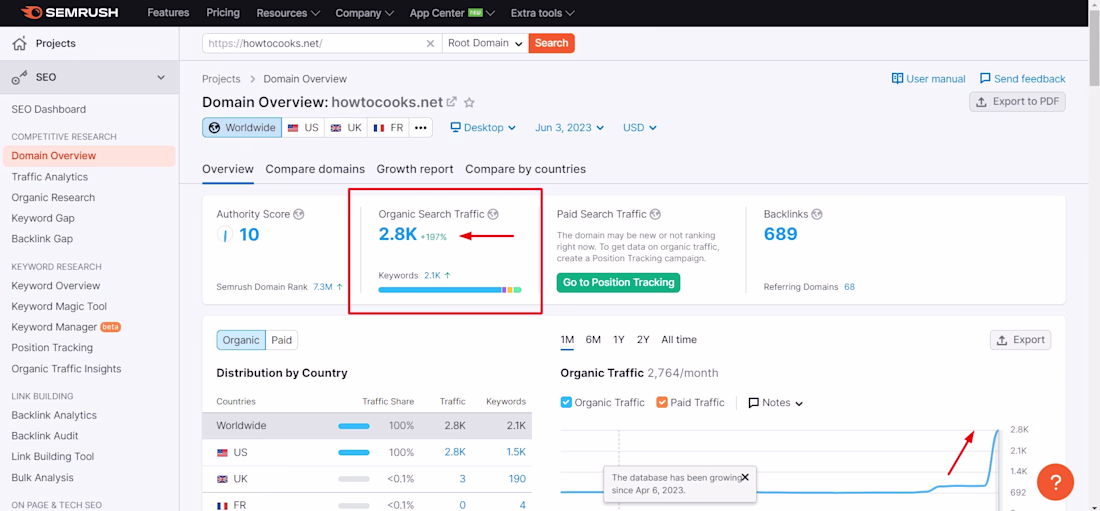Click the Go to Position Tracking button
Image resolution: width=1100 pixels, height=511 pixels.
pos(618,283)
